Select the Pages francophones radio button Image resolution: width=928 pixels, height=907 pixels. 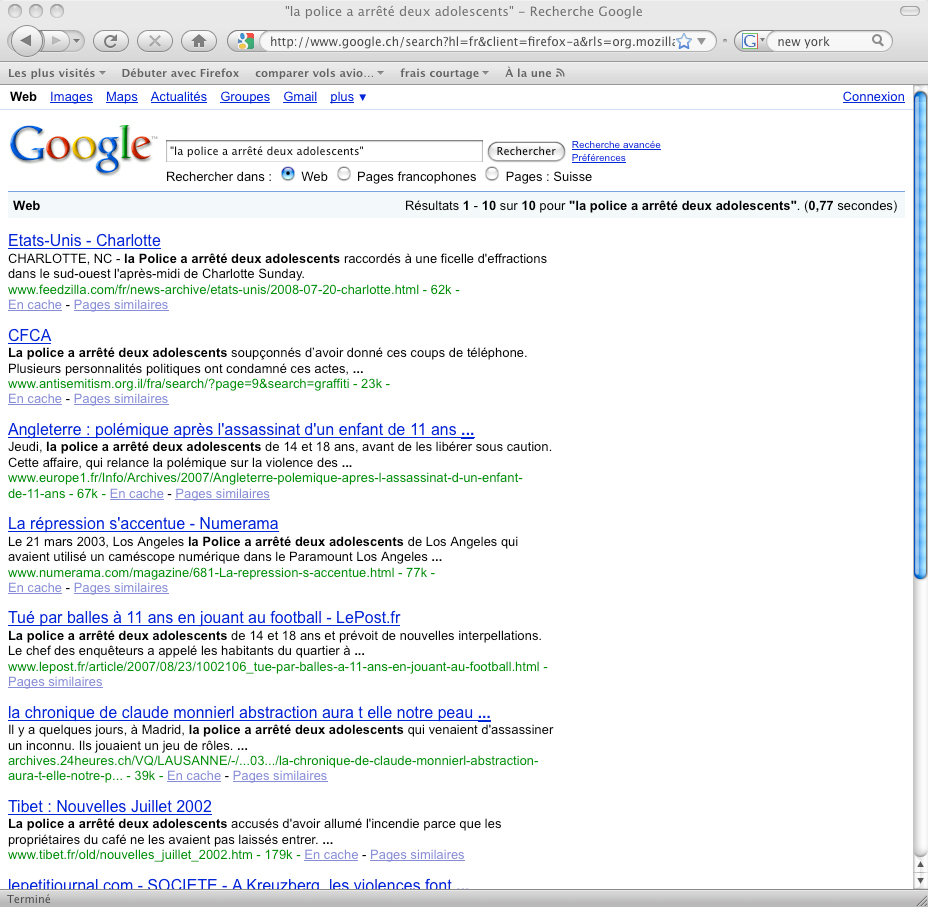[344, 174]
